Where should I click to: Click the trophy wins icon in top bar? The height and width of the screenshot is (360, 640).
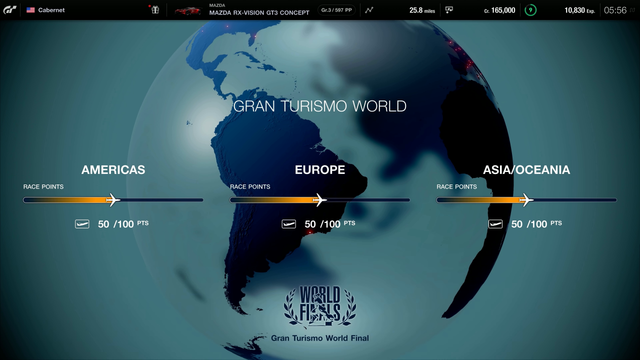449,10
